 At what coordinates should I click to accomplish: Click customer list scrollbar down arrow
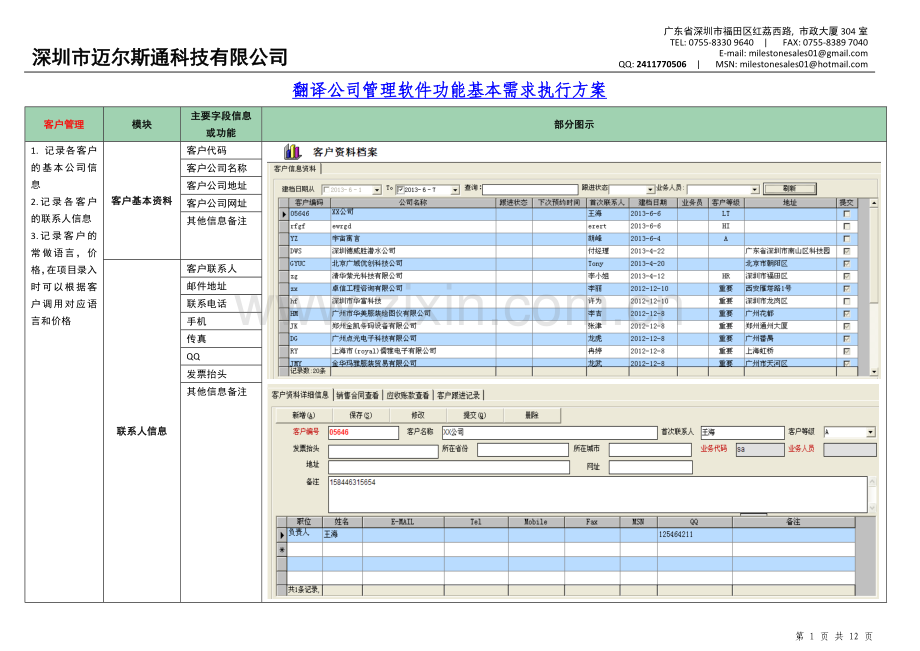(x=874, y=371)
